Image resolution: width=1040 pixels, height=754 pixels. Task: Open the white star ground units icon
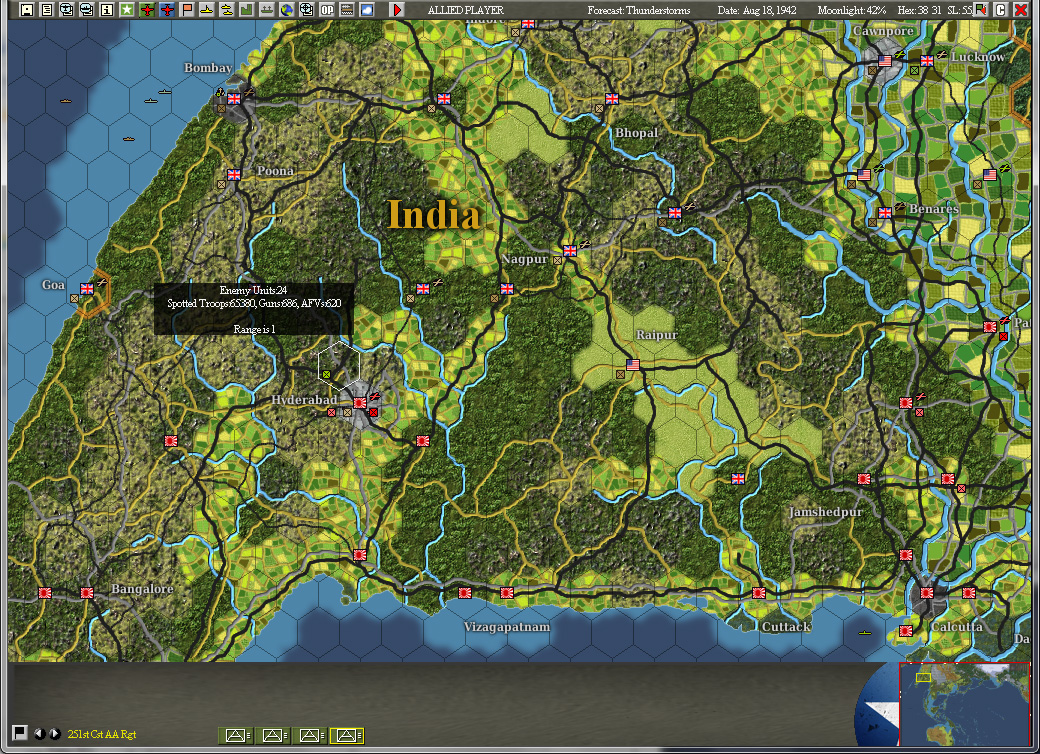click(x=126, y=10)
